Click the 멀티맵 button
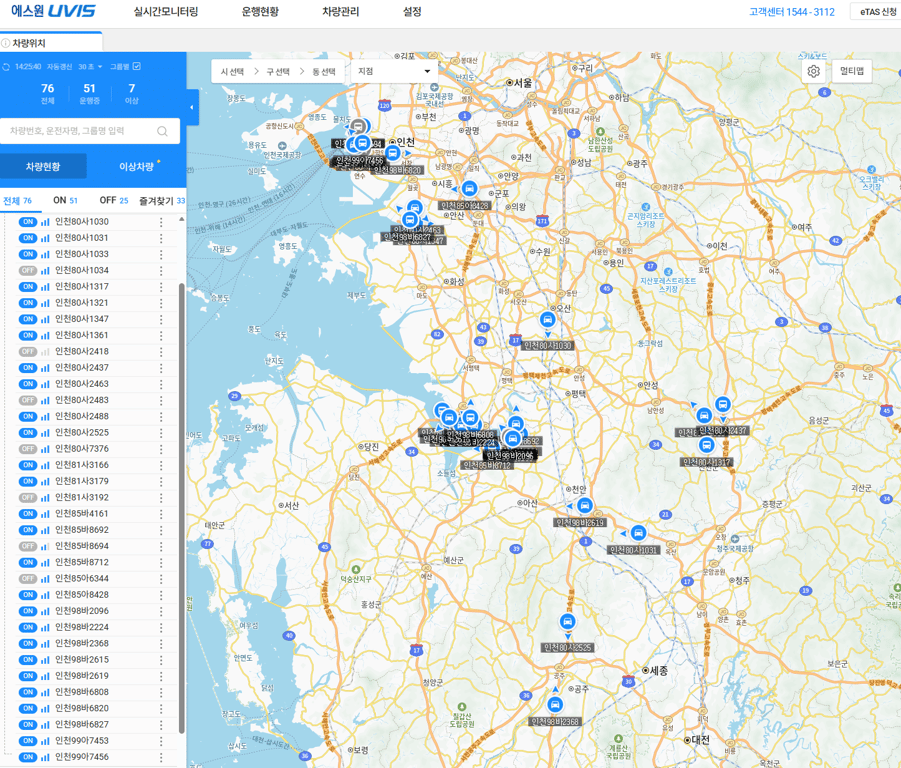Screen dimensions: 901x768 click(852, 72)
